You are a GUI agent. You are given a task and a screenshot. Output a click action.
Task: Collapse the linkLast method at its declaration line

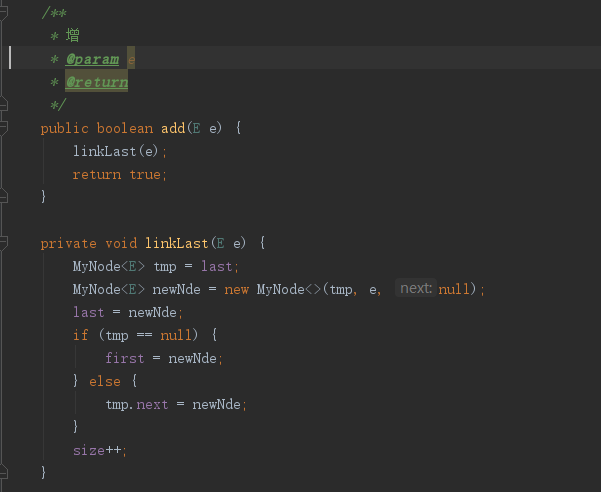pyautogui.click(x=3, y=243)
